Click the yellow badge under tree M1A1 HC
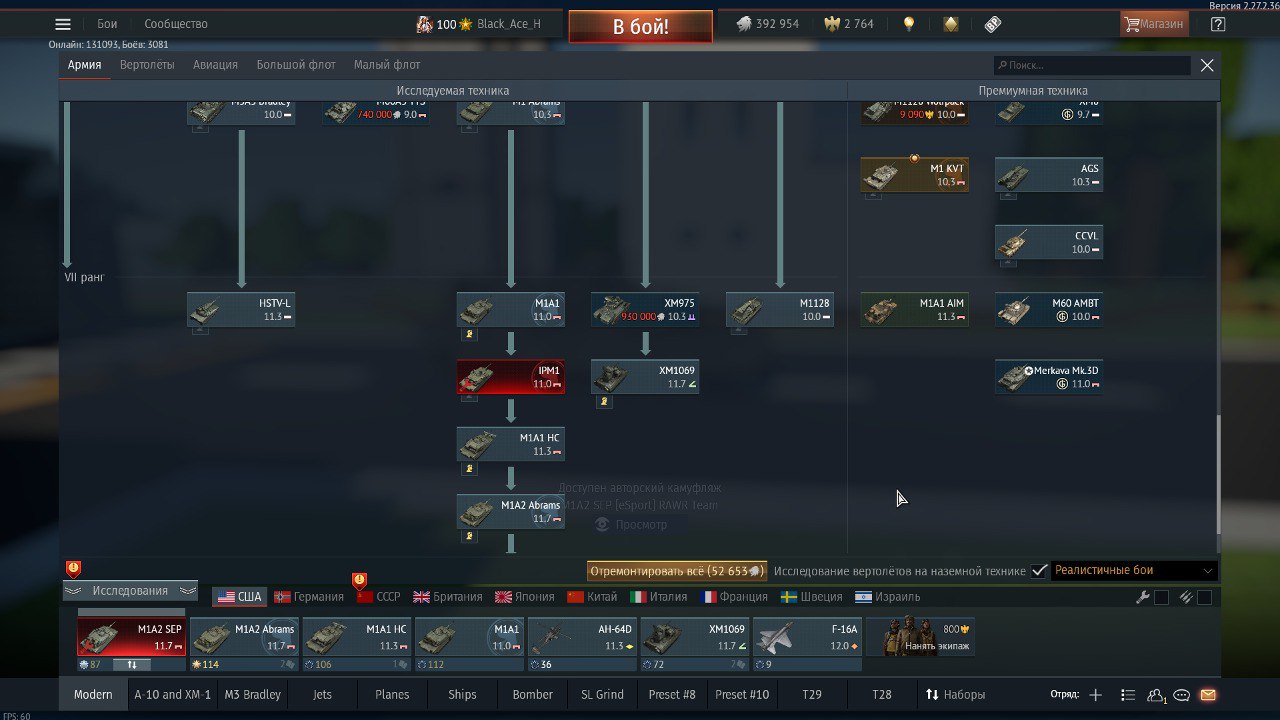This screenshot has width=1280, height=720. 469,469
